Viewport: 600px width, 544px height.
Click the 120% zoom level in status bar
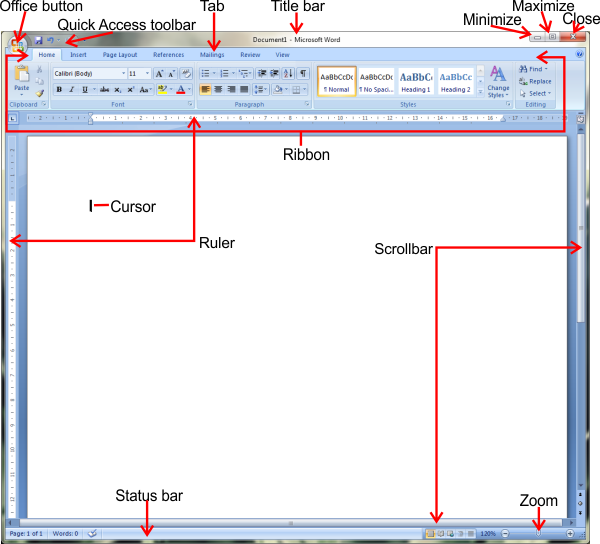click(x=488, y=533)
